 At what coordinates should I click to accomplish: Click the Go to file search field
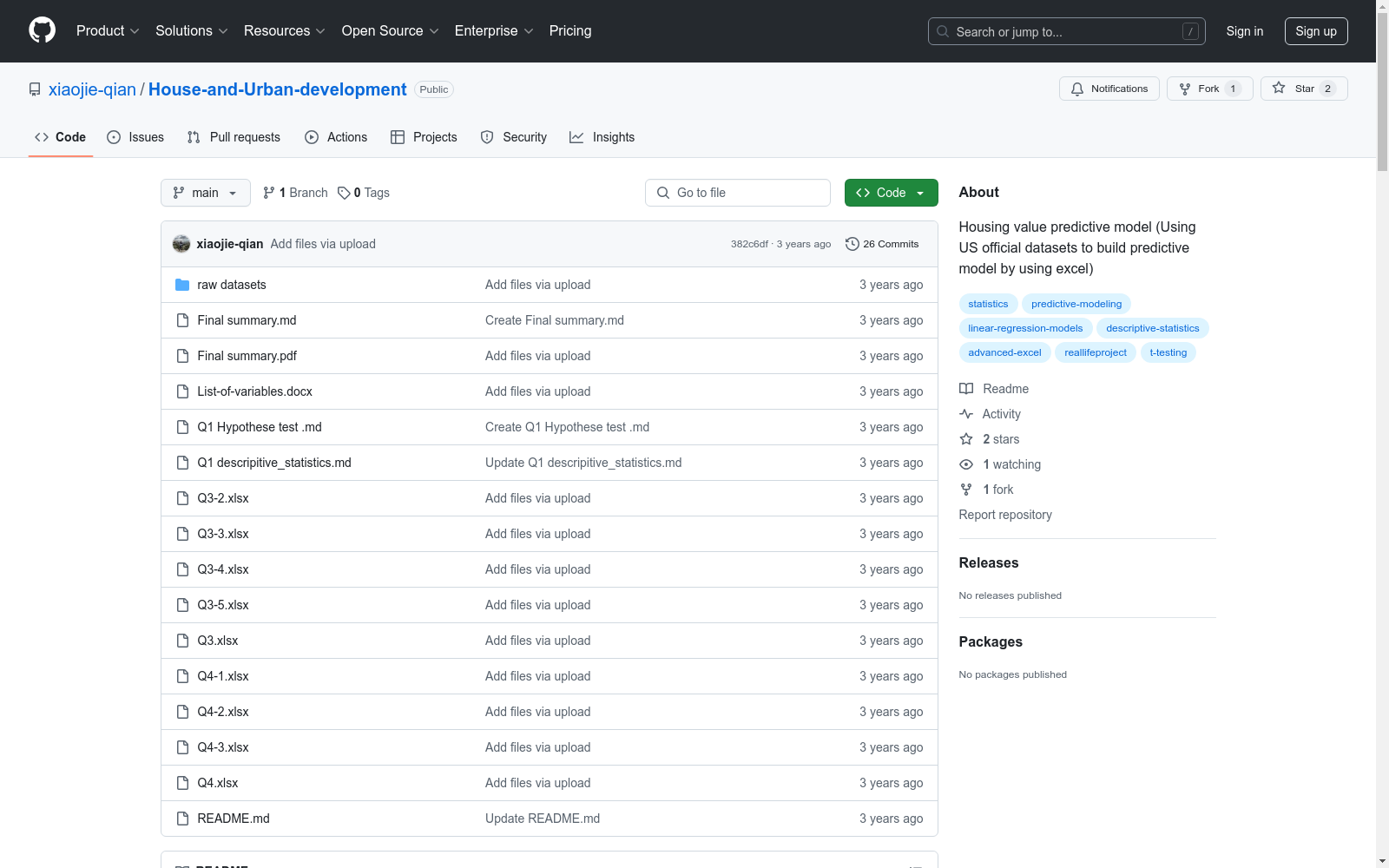(738, 193)
